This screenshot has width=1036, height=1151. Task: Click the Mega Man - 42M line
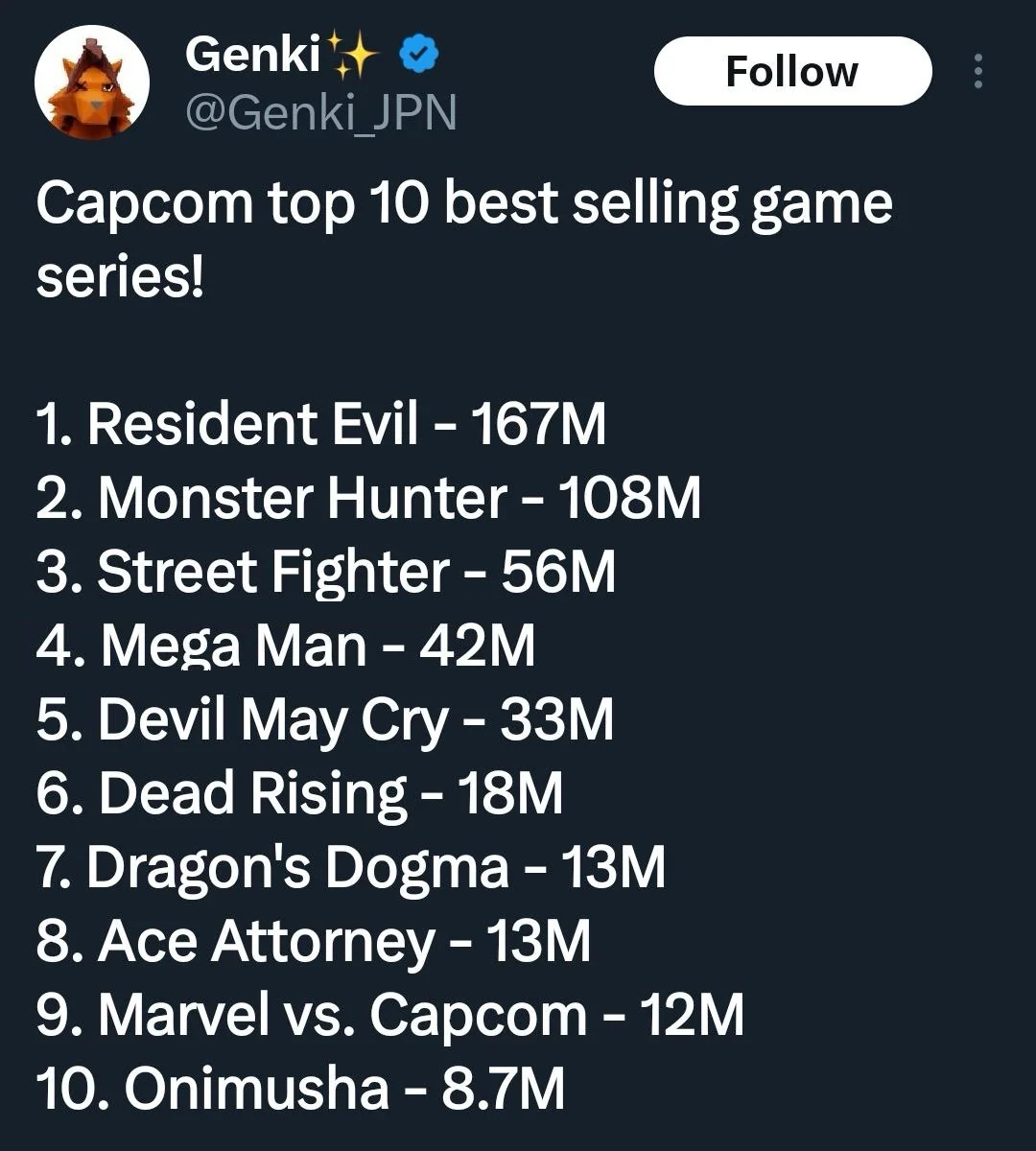tap(286, 646)
